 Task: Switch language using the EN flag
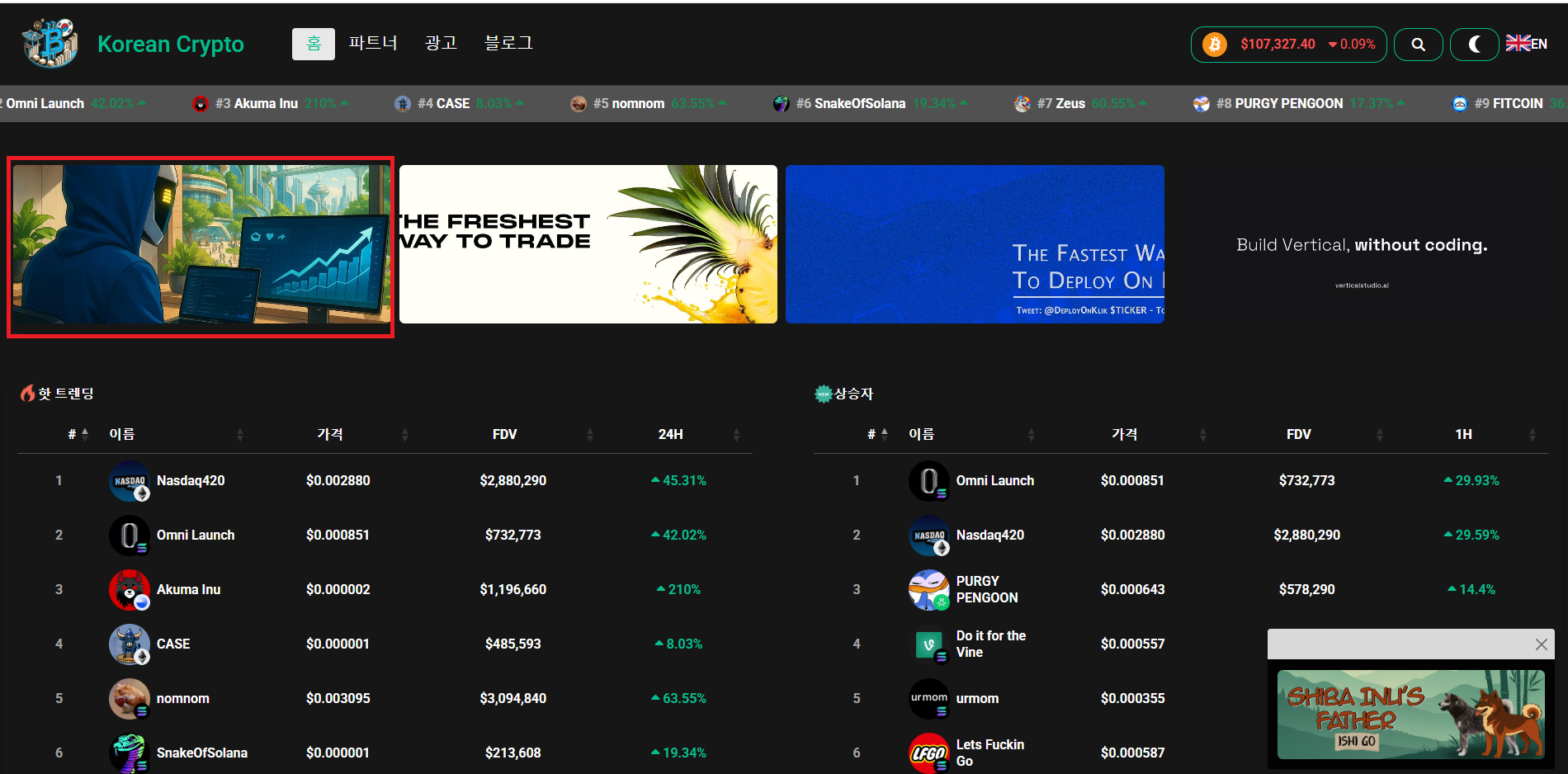click(x=1526, y=44)
